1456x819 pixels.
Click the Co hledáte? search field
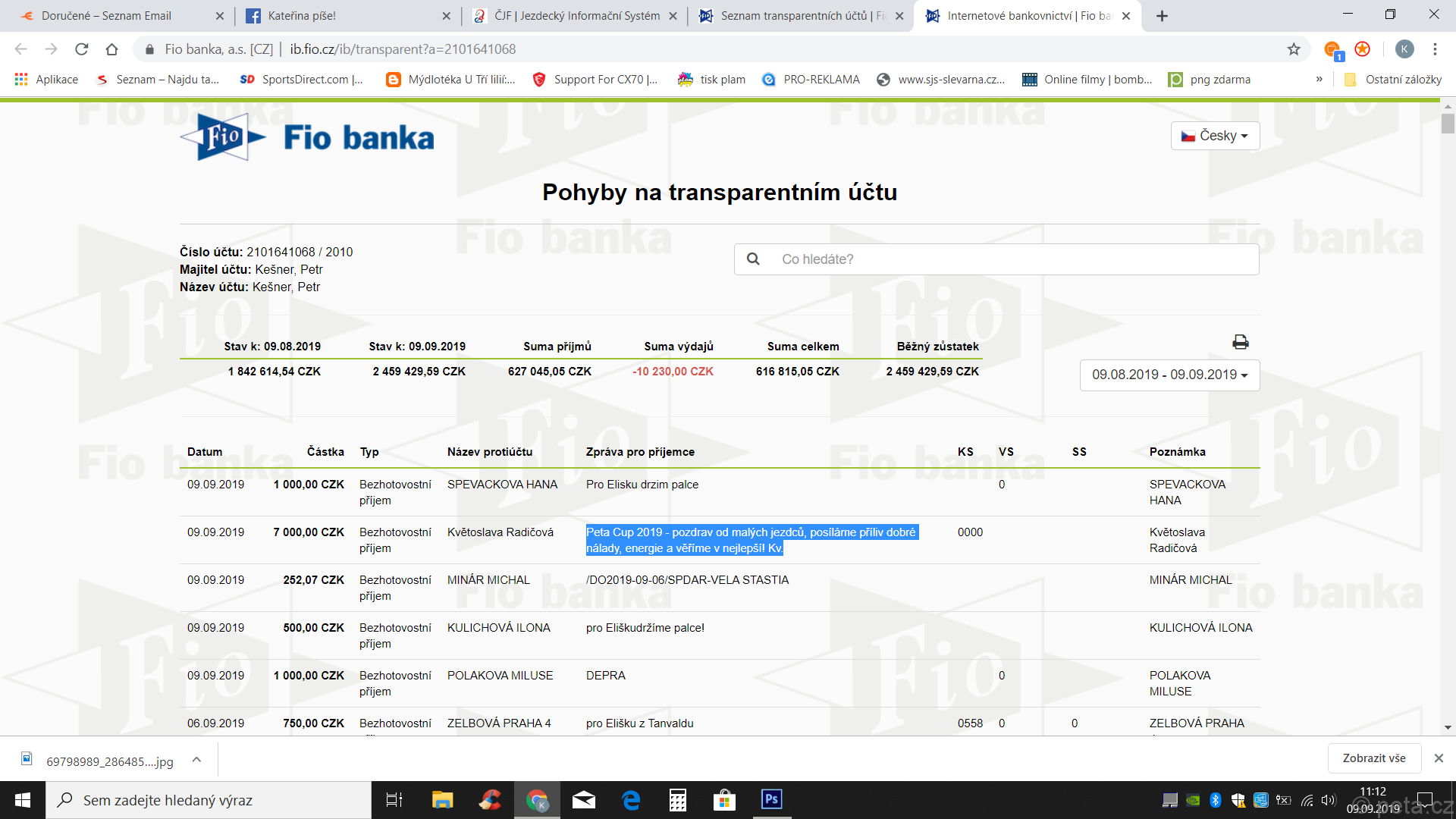click(x=1009, y=259)
